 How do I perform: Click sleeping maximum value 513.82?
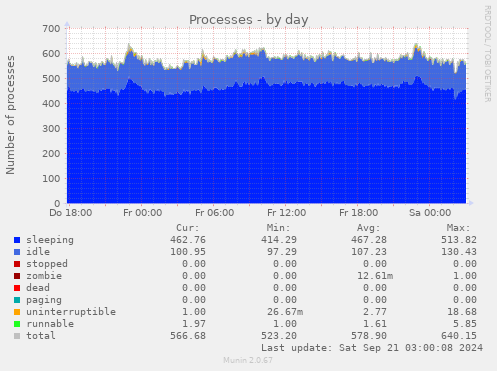pyautogui.click(x=459, y=240)
